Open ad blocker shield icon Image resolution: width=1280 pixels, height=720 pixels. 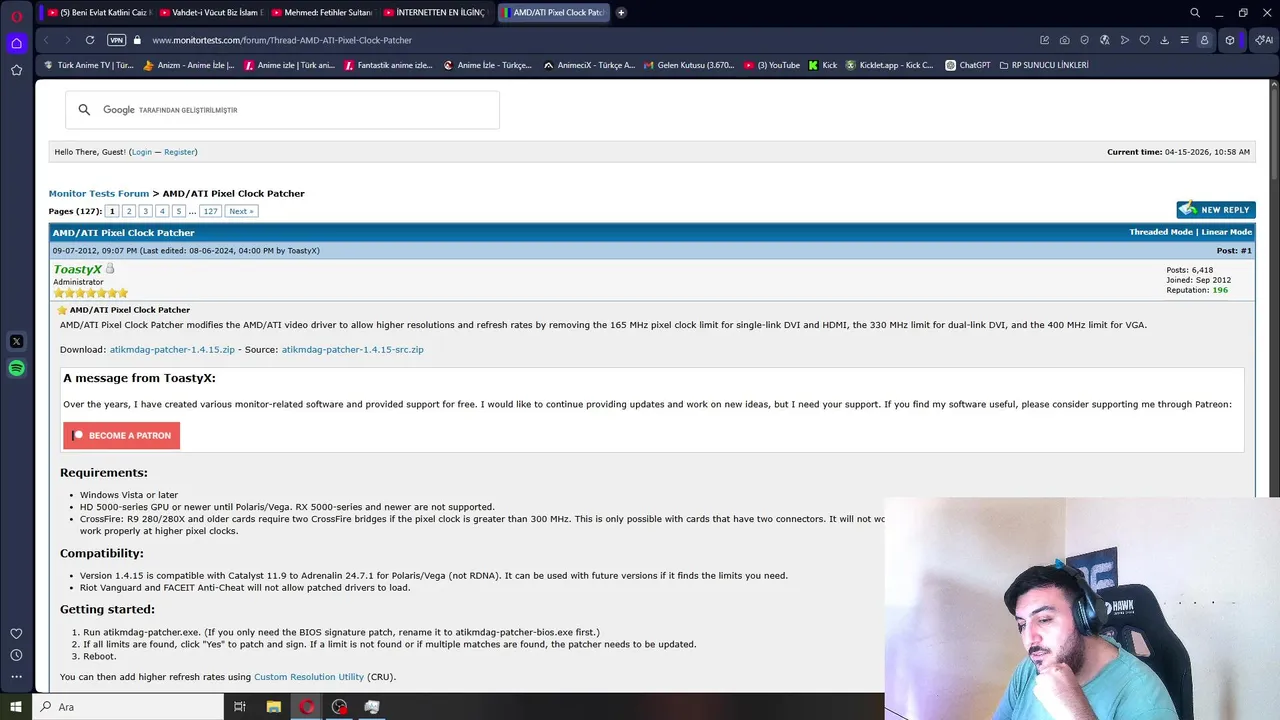[1084, 40]
